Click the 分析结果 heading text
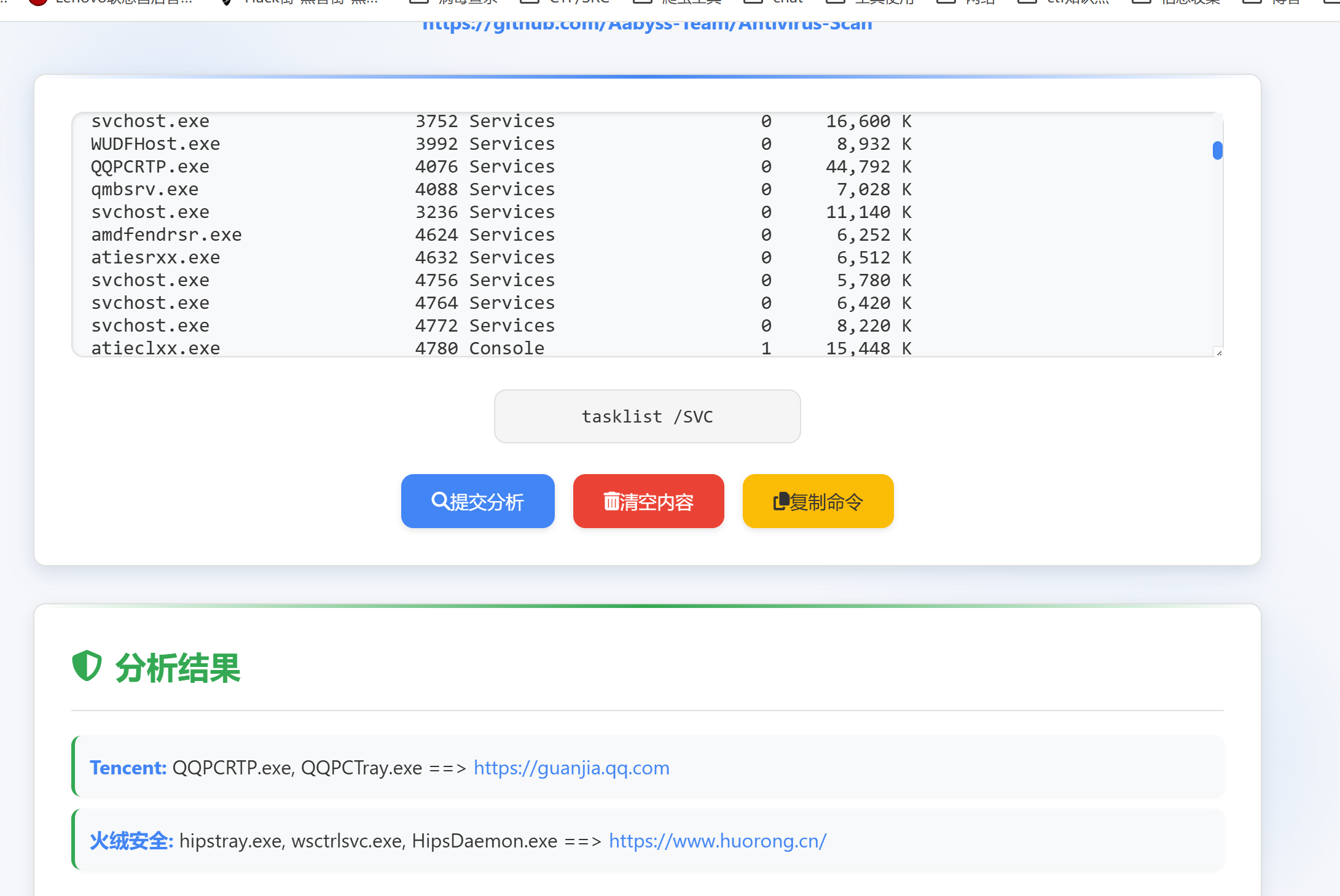1340x896 pixels. point(178,668)
